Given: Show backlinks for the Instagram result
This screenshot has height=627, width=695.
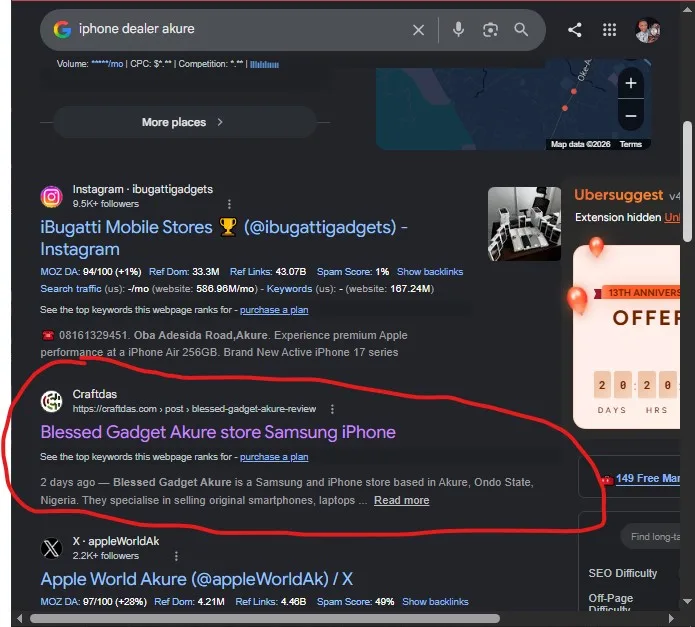Looking at the screenshot, I should coord(430,272).
